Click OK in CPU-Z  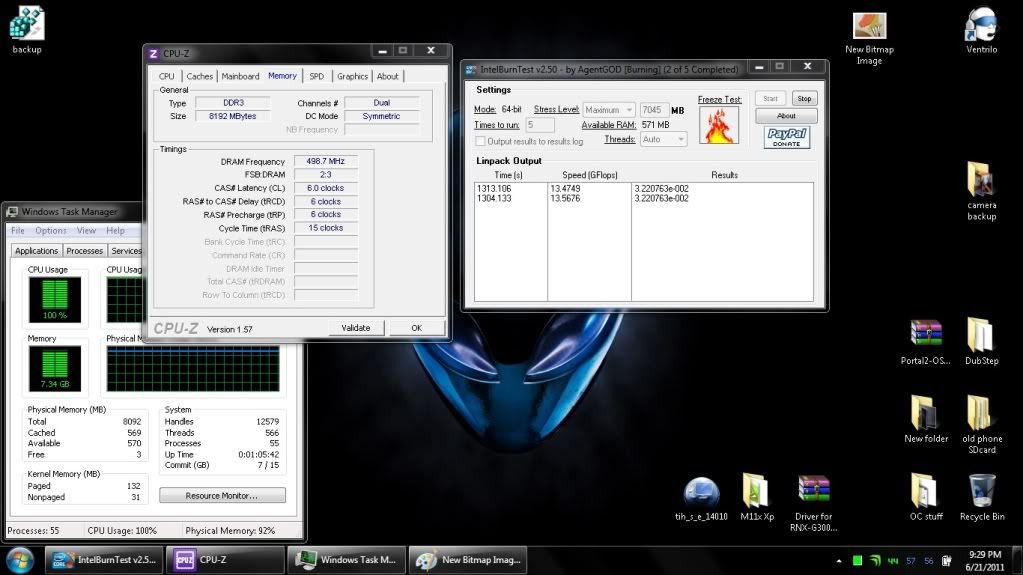416,328
